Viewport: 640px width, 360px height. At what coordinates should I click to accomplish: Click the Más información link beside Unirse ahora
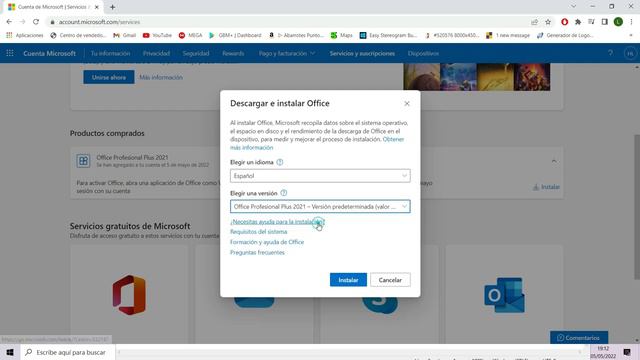click(x=161, y=77)
